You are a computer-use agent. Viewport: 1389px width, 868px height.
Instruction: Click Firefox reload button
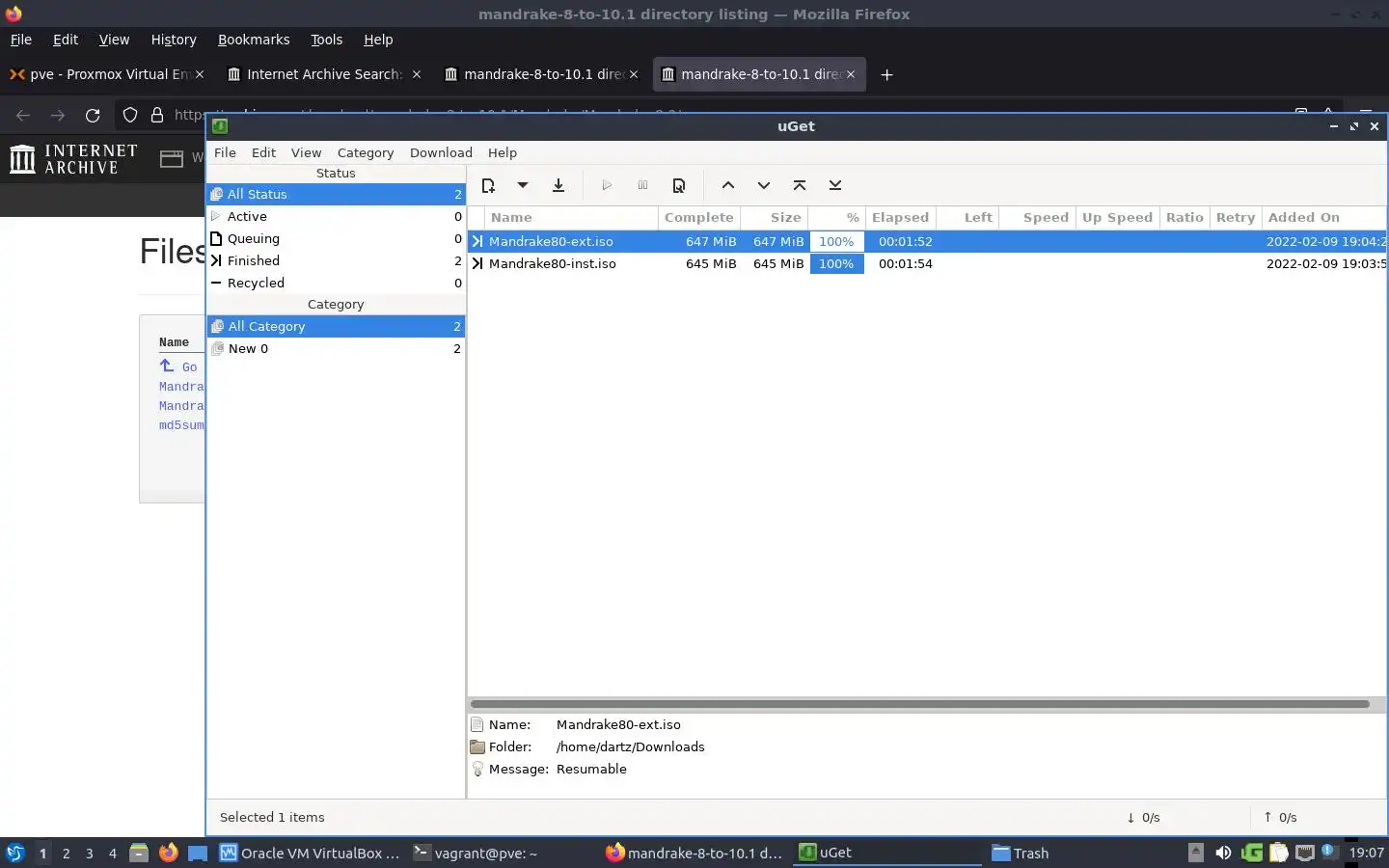tap(93, 115)
